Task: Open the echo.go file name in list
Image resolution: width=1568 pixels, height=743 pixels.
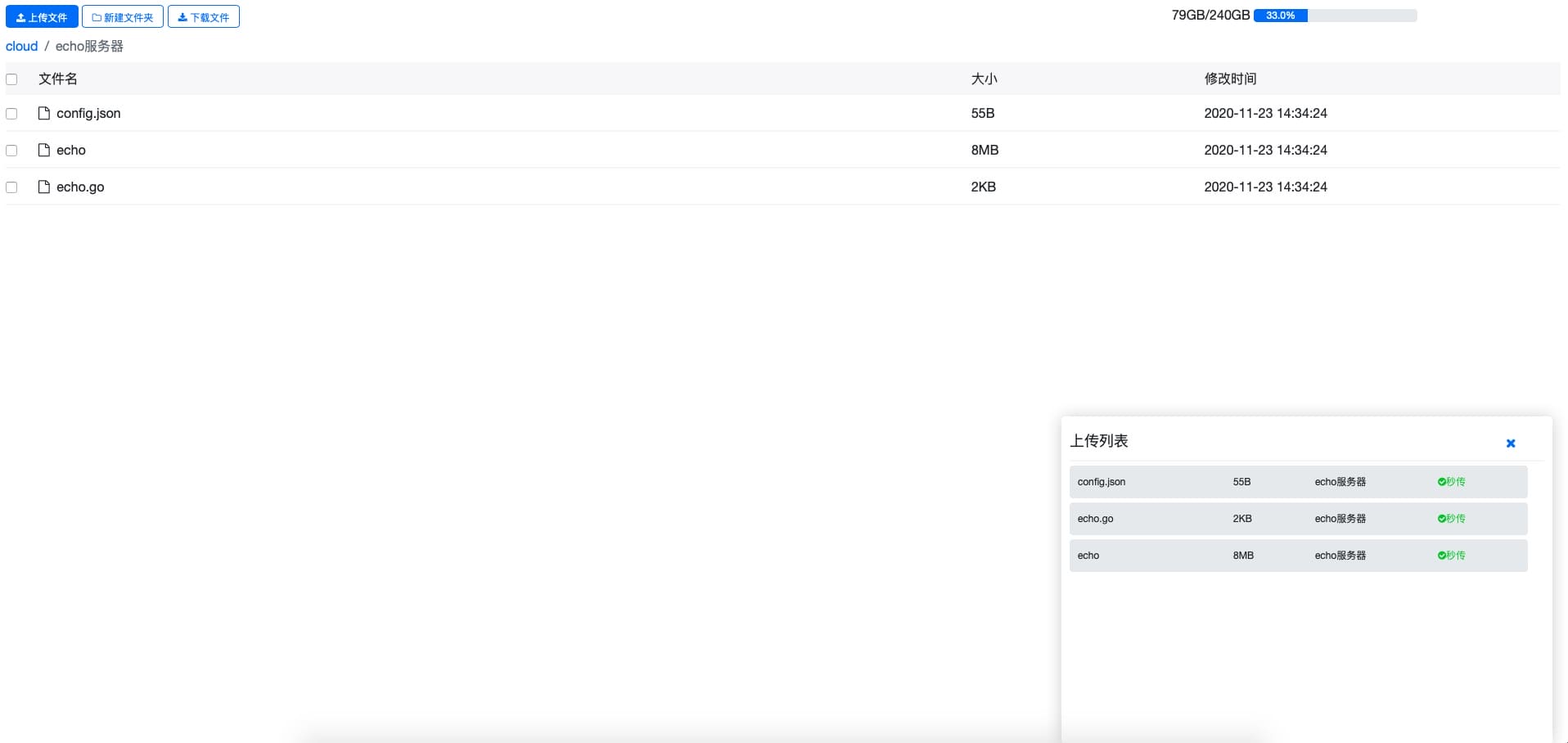Action: 80,187
